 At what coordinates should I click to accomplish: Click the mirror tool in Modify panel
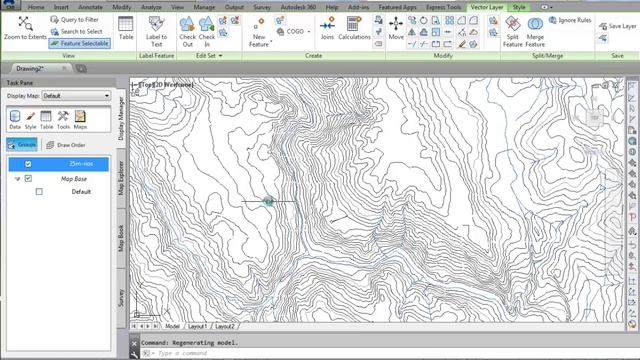click(x=412, y=32)
